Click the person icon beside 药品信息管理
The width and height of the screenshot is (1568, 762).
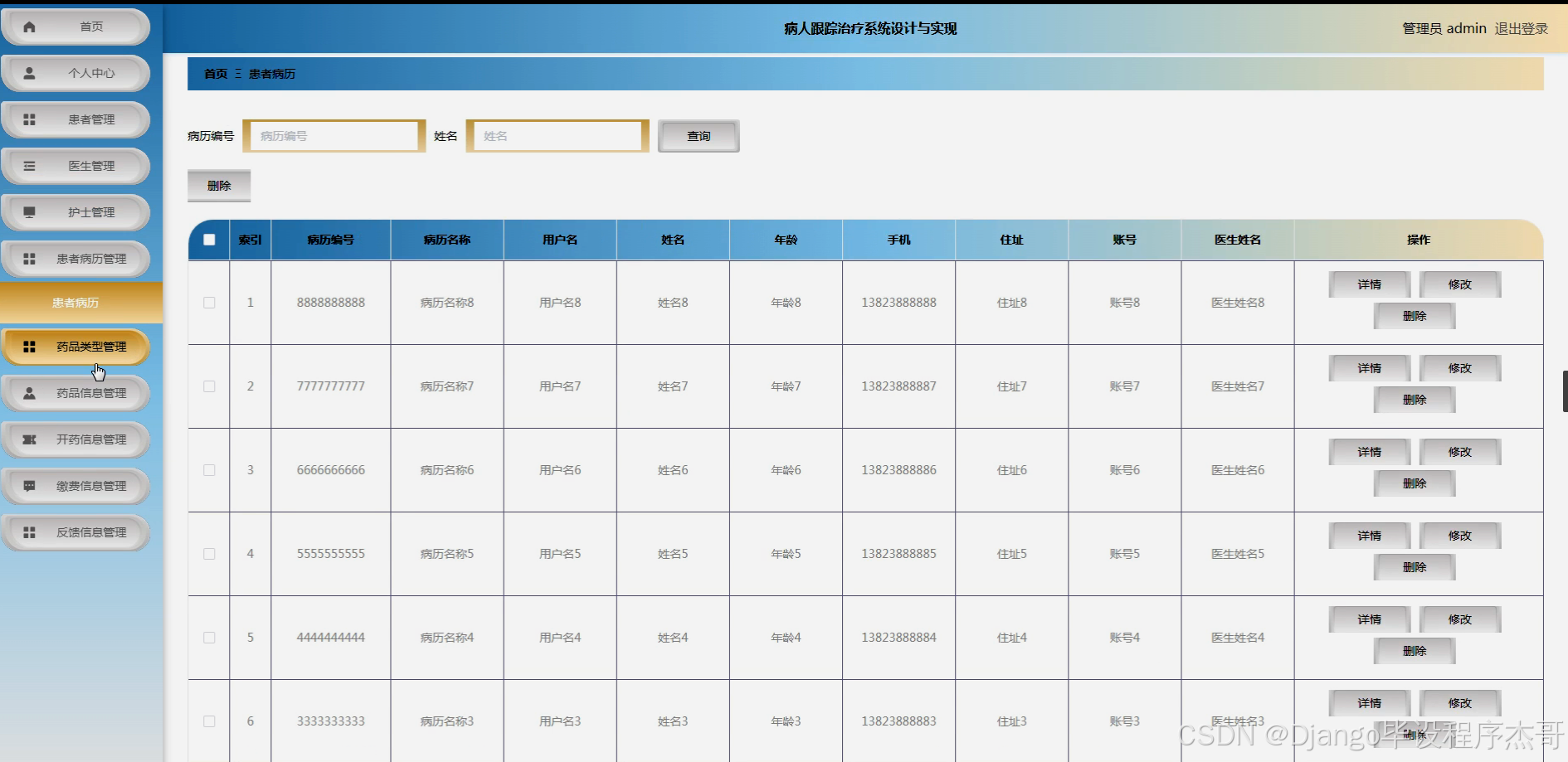point(30,393)
